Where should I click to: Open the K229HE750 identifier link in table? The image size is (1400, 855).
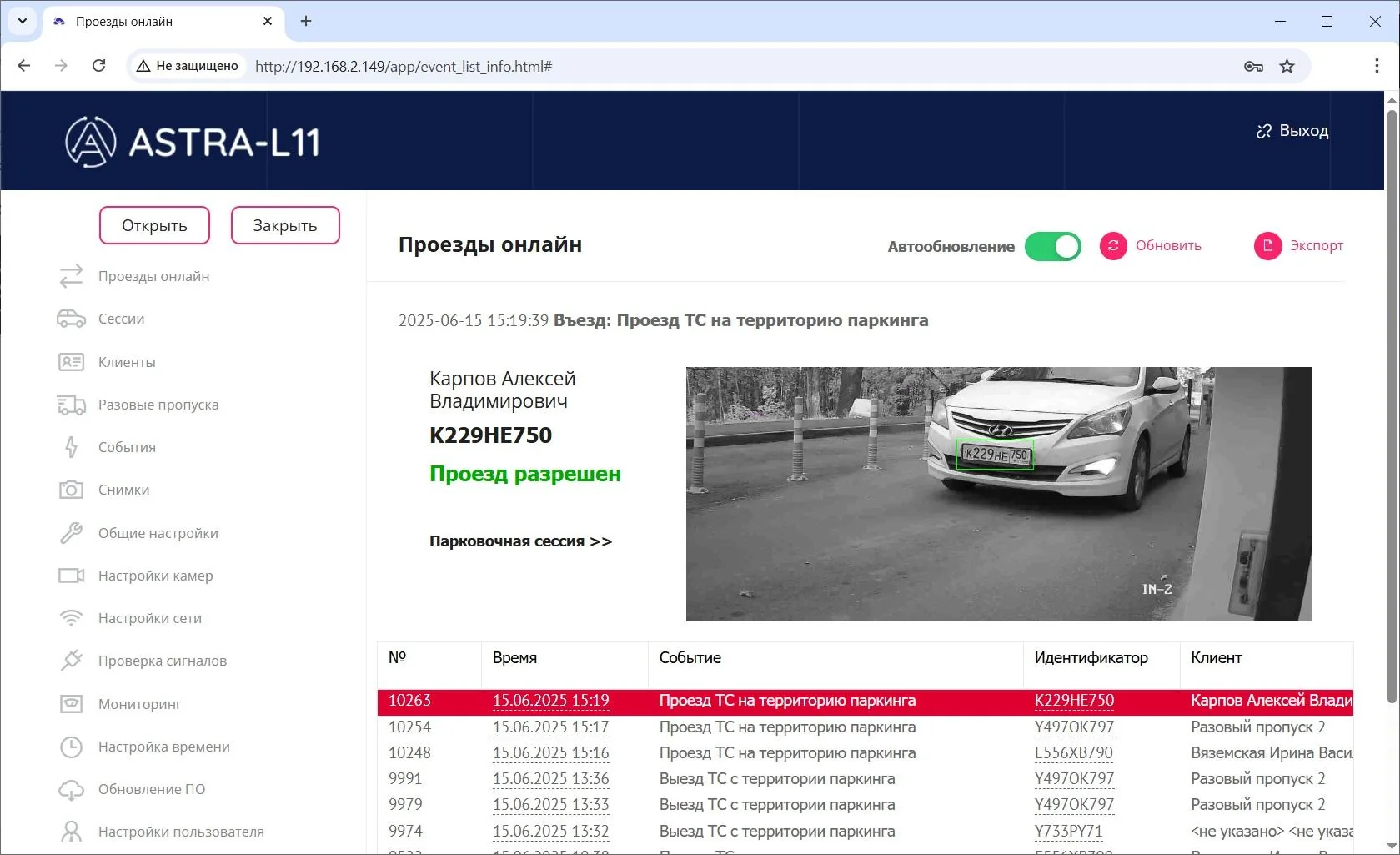(1074, 701)
